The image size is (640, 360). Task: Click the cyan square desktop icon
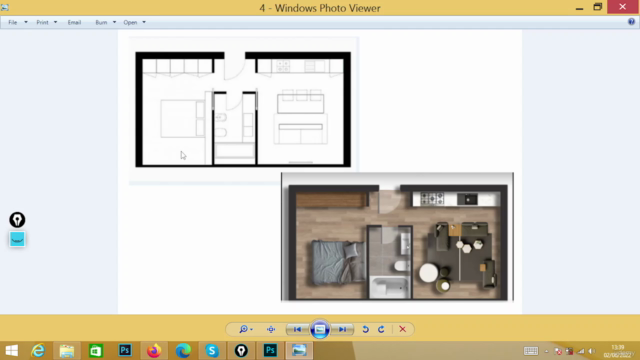click(17, 239)
